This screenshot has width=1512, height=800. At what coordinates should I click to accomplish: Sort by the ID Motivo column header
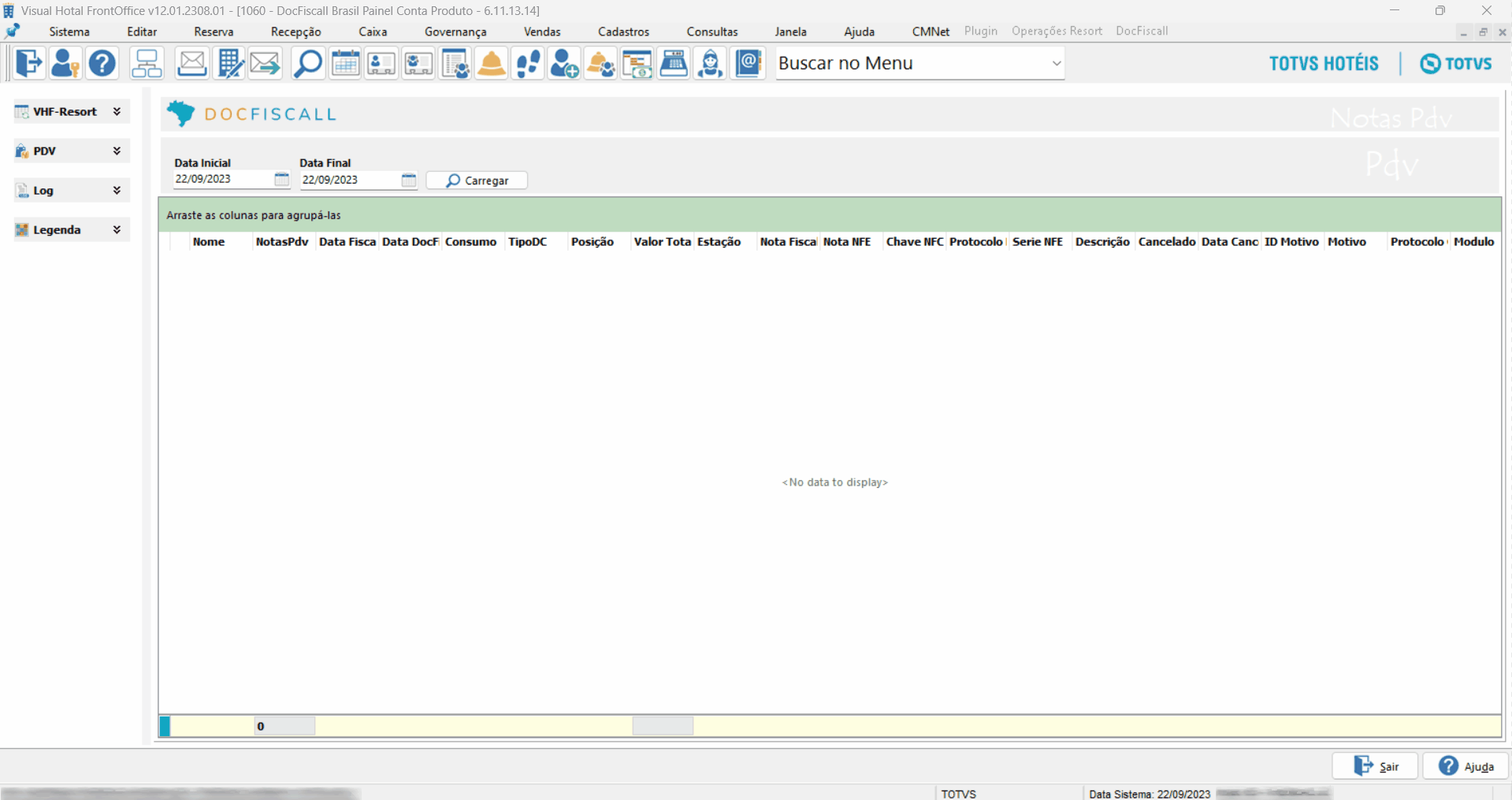(x=1291, y=242)
